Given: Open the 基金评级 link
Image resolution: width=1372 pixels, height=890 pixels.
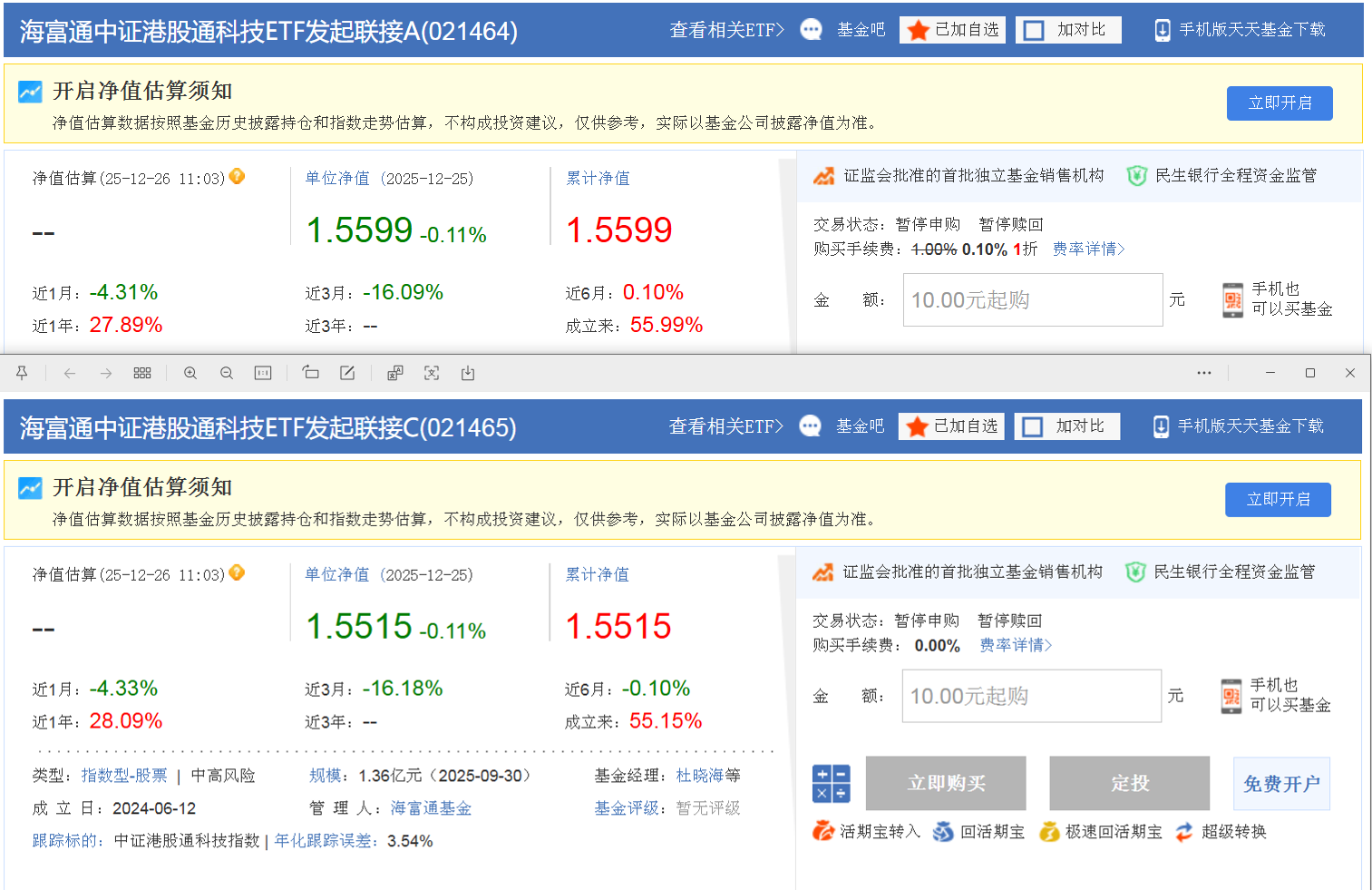Looking at the screenshot, I should (627, 808).
